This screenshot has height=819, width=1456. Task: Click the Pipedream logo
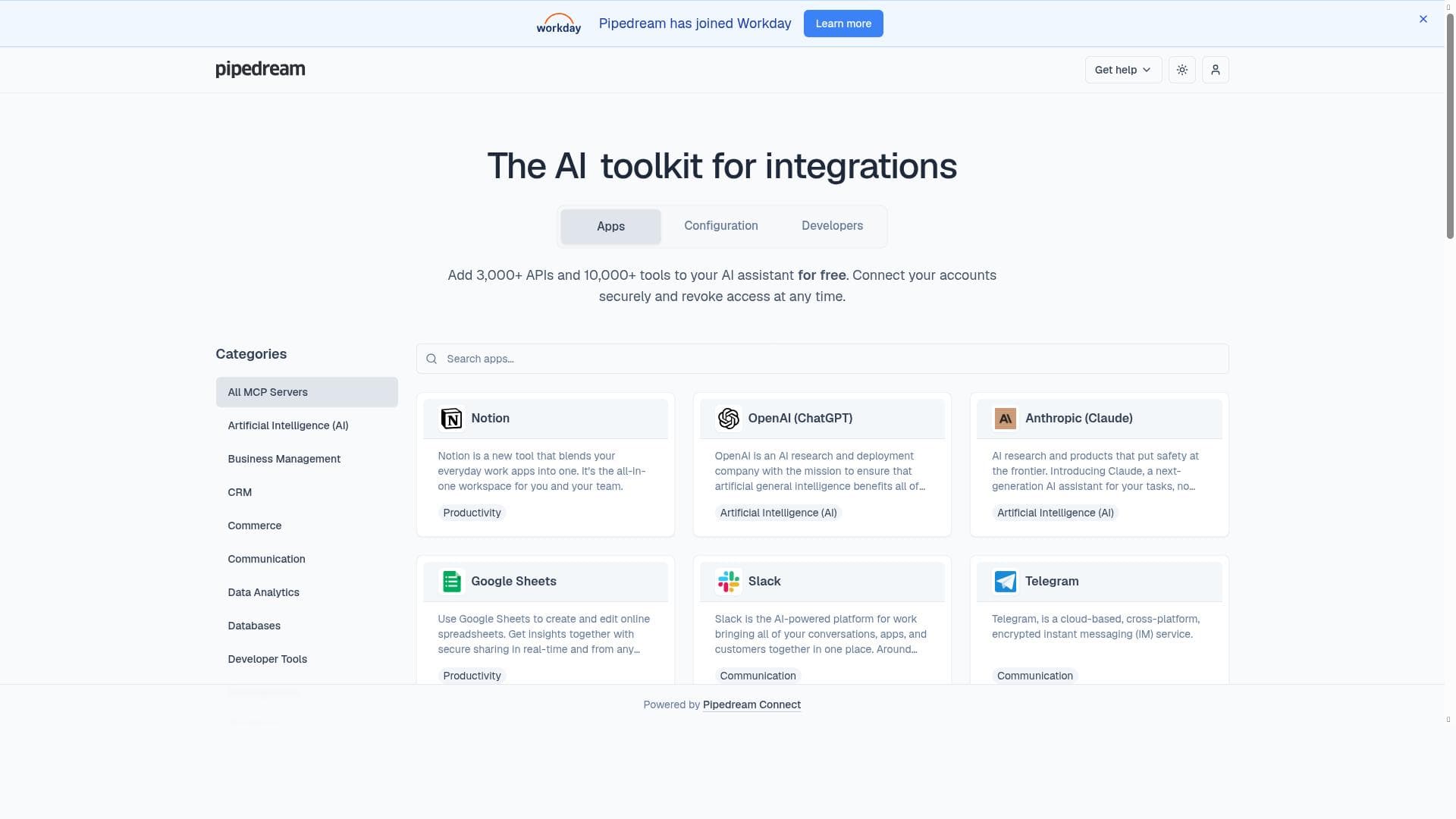[x=260, y=69]
